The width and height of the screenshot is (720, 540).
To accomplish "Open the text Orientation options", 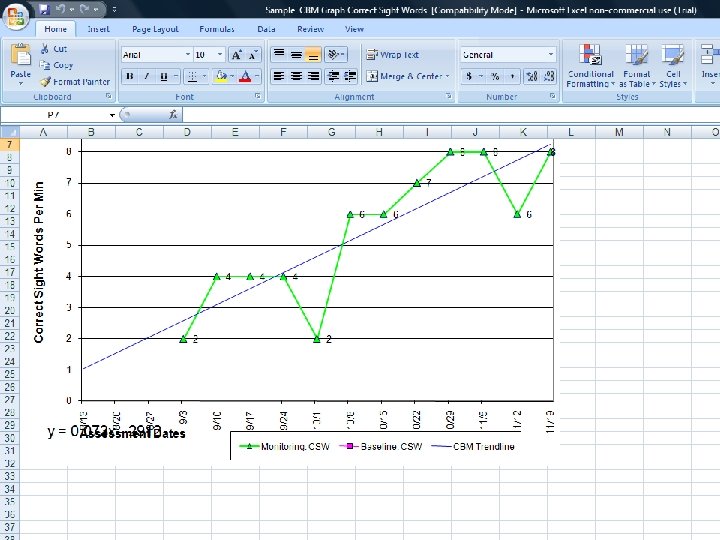I will point(336,55).
